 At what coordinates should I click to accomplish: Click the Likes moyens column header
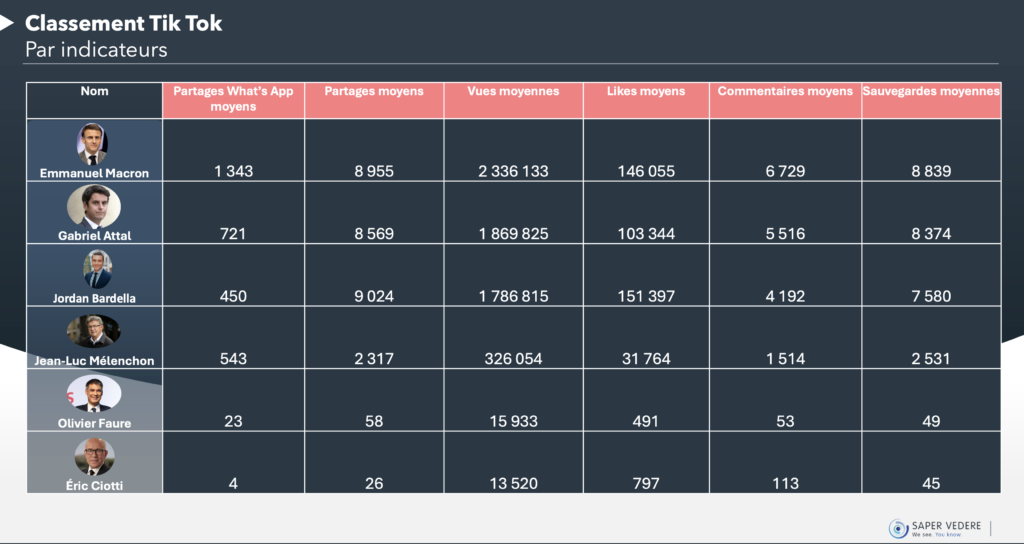click(x=646, y=92)
